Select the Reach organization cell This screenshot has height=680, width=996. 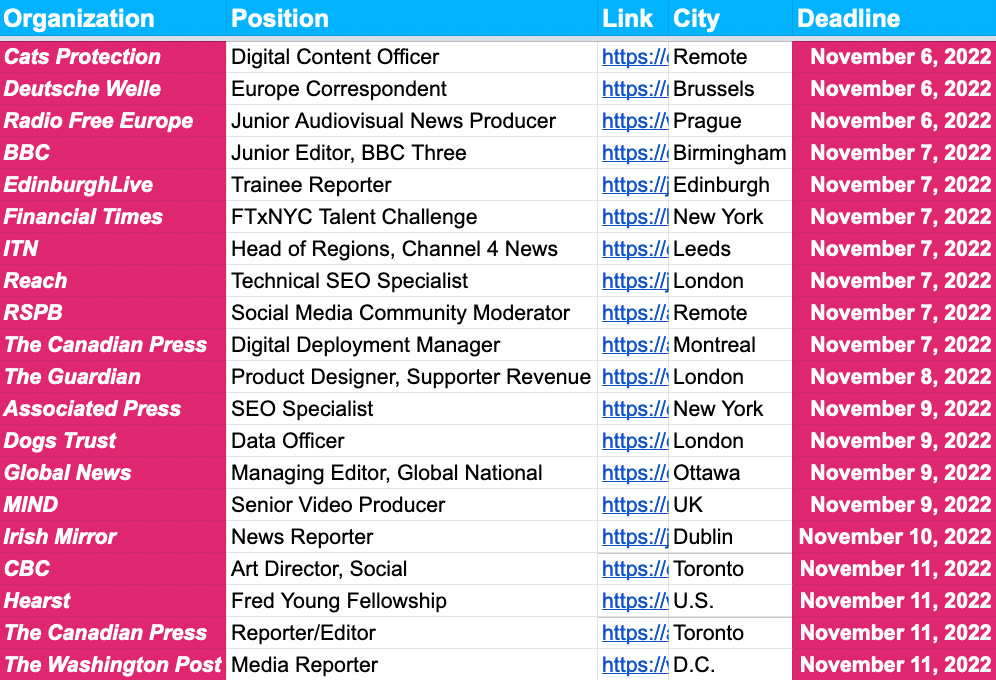pos(113,281)
